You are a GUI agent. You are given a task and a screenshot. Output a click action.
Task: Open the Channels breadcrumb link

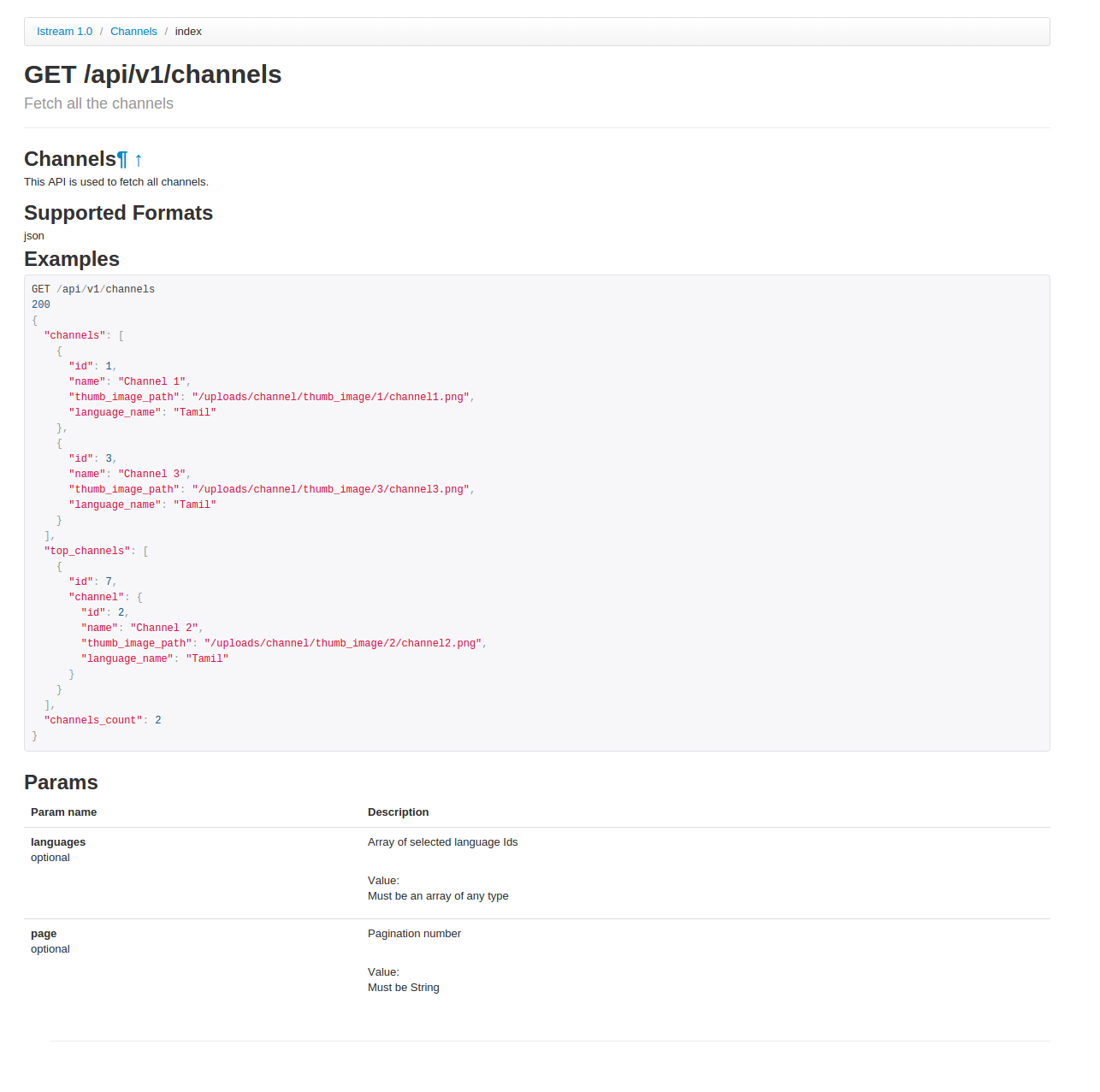pos(133,31)
